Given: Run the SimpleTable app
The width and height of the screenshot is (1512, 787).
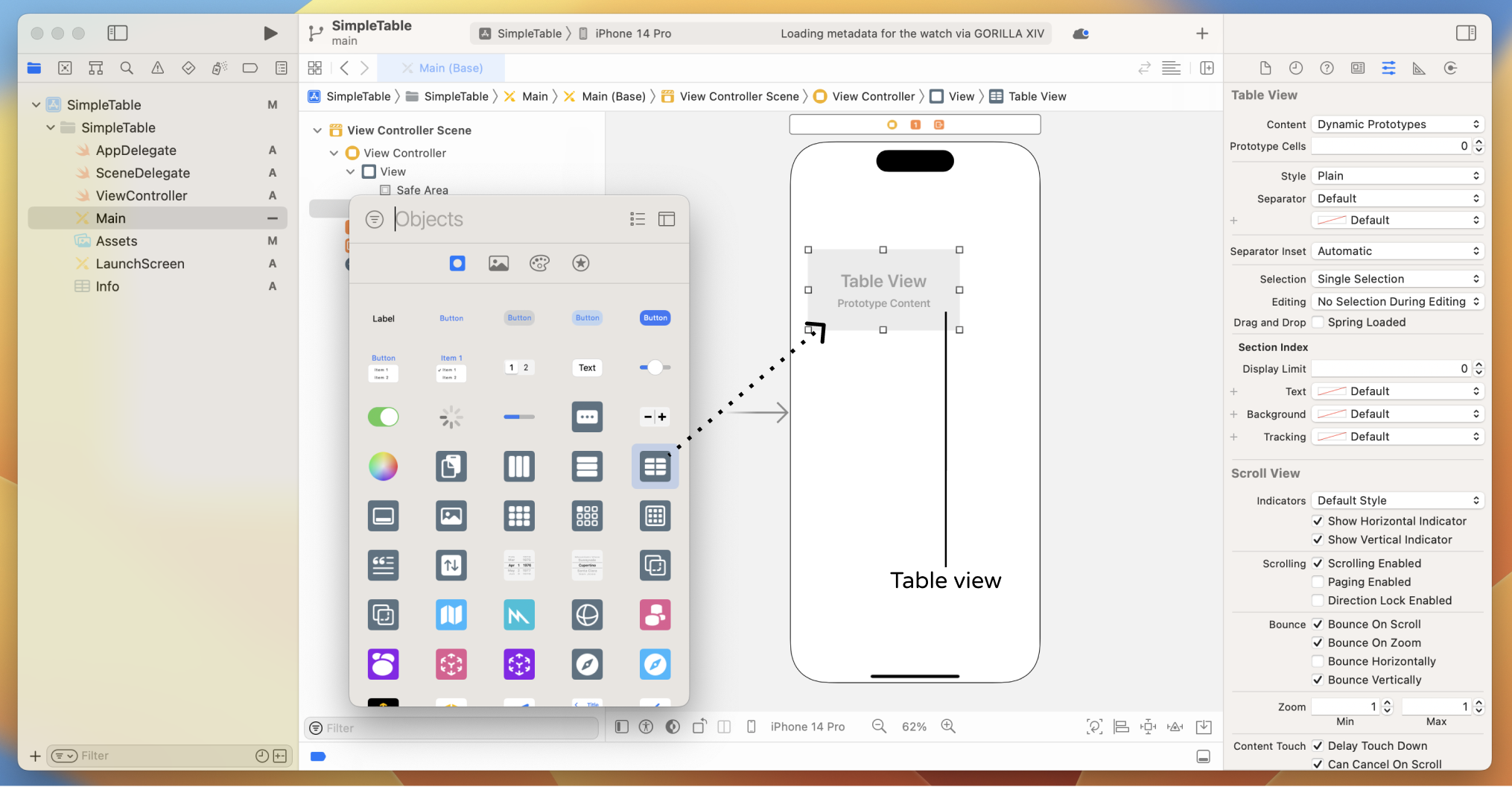Looking at the screenshot, I should pyautogui.click(x=270, y=33).
